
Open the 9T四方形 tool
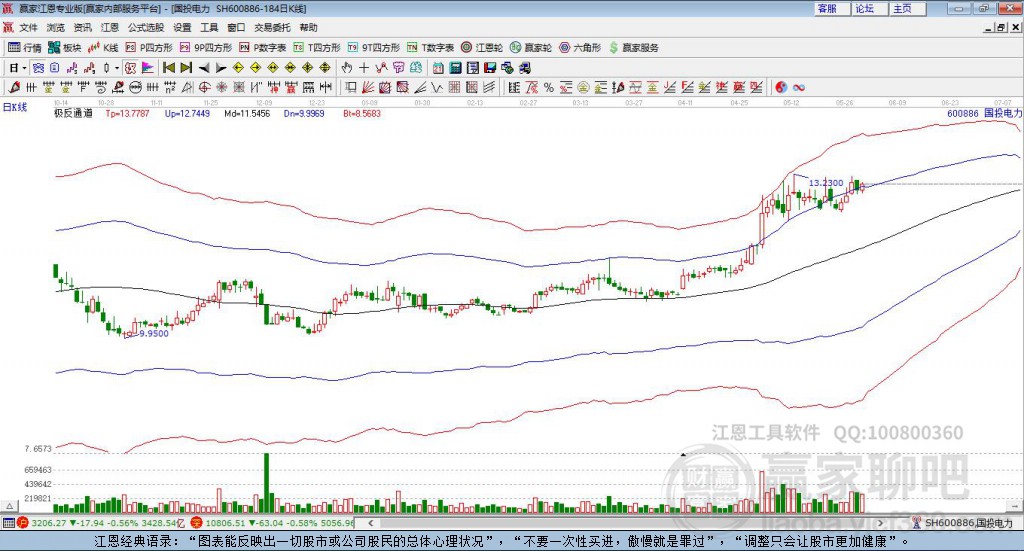click(x=374, y=48)
